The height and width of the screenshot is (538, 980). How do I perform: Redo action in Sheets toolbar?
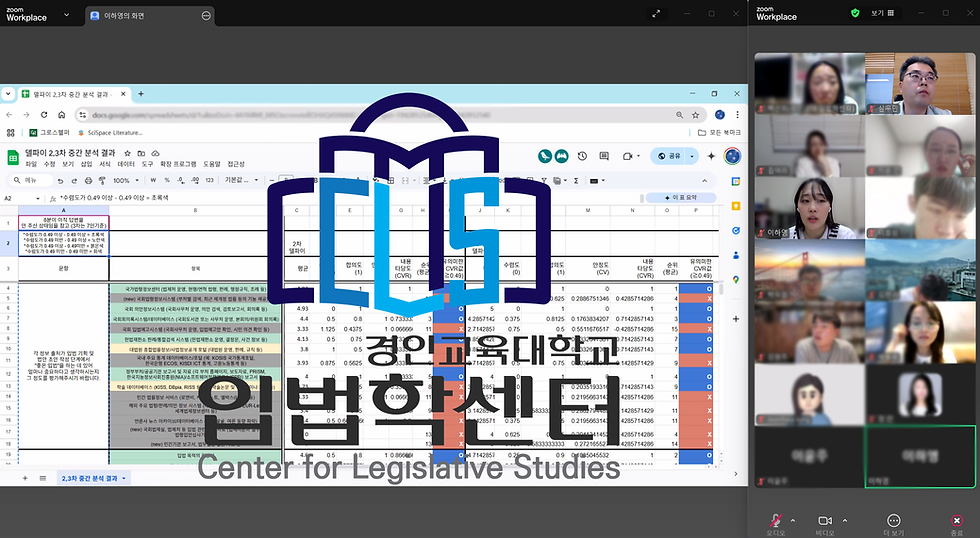tap(74, 181)
